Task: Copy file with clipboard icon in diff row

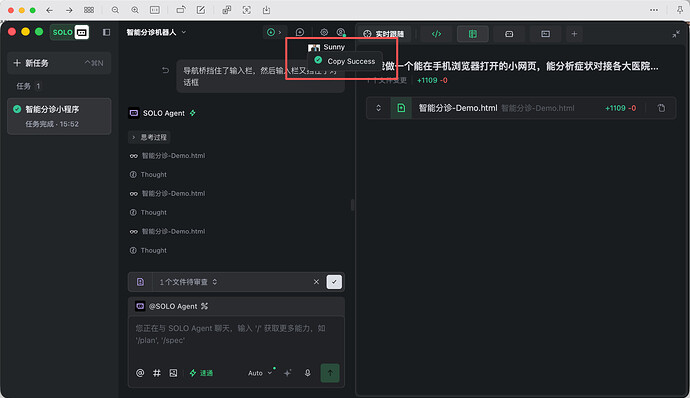Action: coord(661,108)
